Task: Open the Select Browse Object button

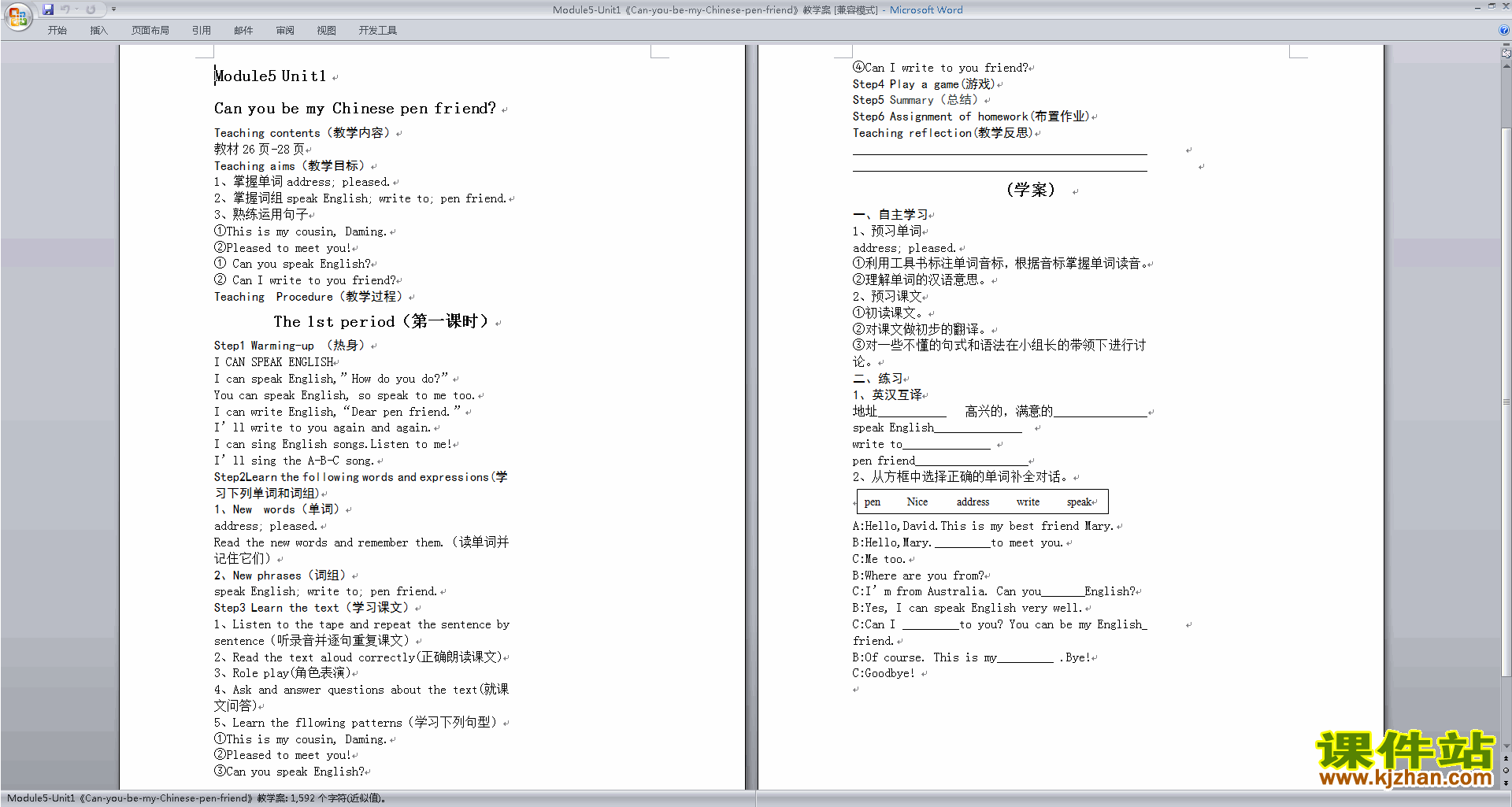Action: [x=1506, y=771]
